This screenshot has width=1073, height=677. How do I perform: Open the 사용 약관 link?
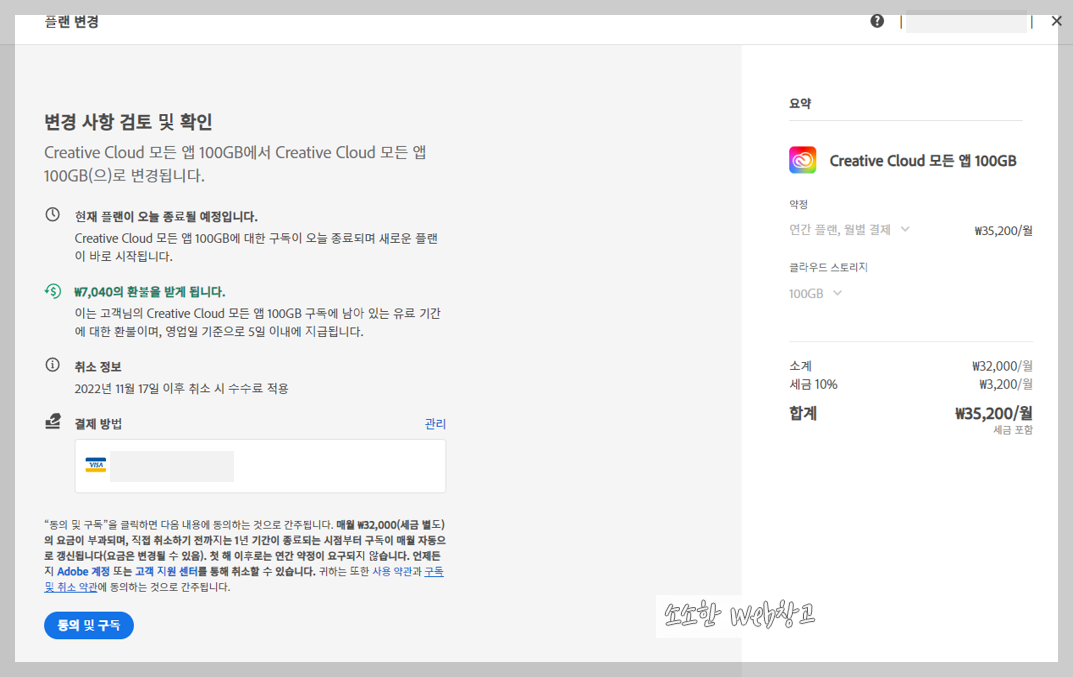pyautogui.click(x=391, y=571)
